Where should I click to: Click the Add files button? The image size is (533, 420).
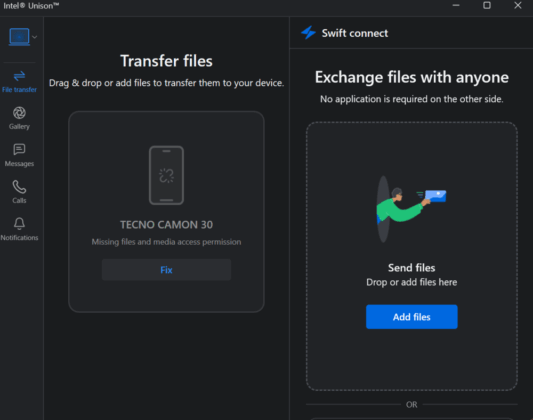click(x=412, y=317)
